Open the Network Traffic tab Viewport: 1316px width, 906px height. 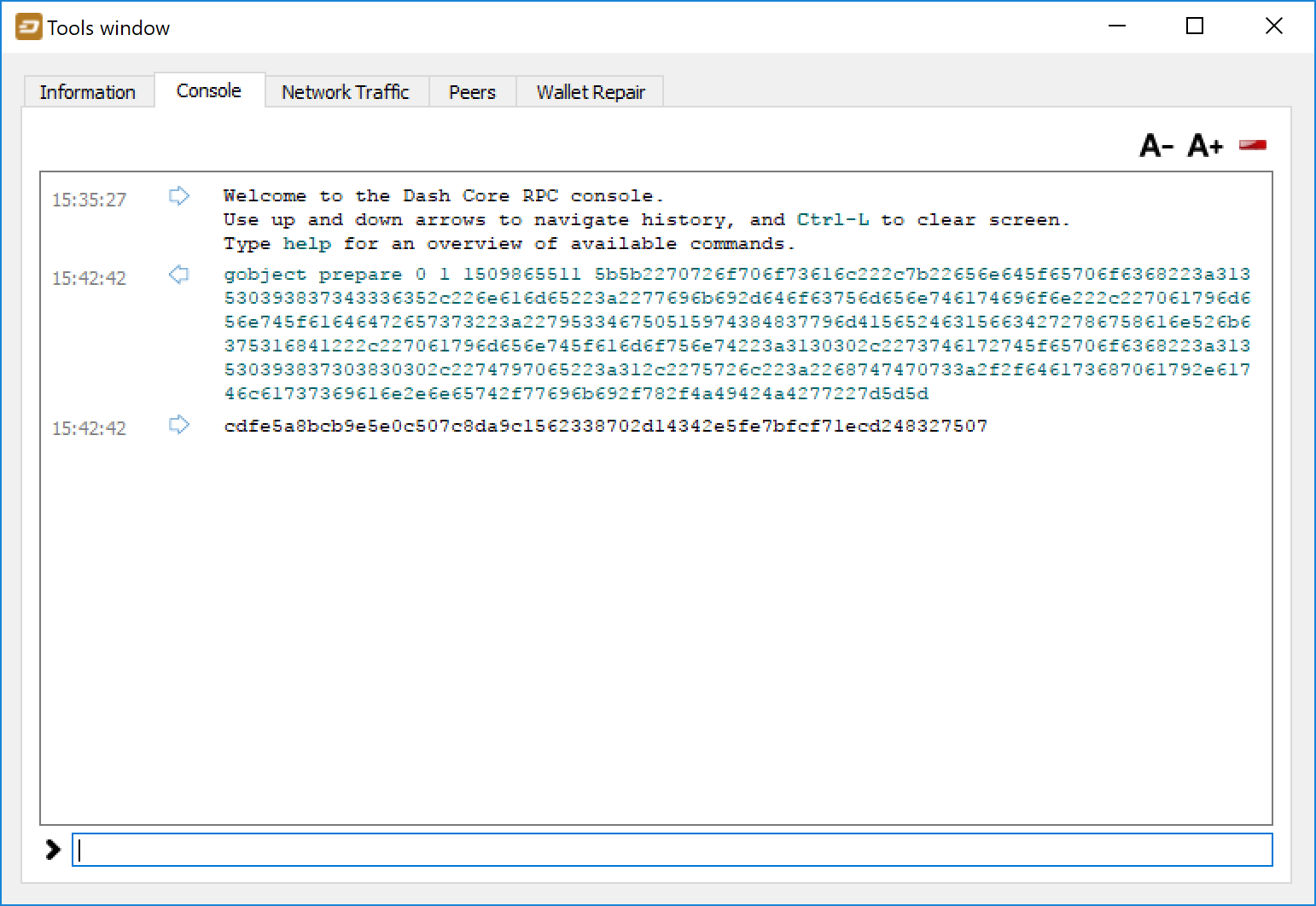345,92
